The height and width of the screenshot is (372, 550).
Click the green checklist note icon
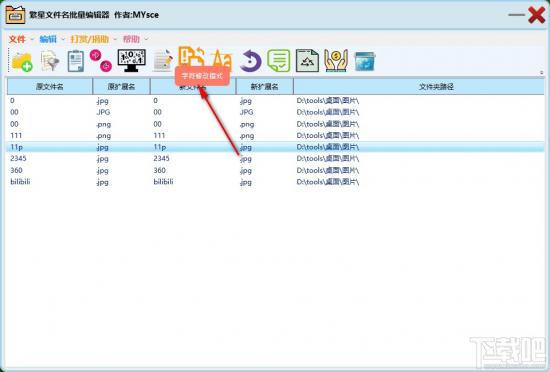(x=279, y=61)
